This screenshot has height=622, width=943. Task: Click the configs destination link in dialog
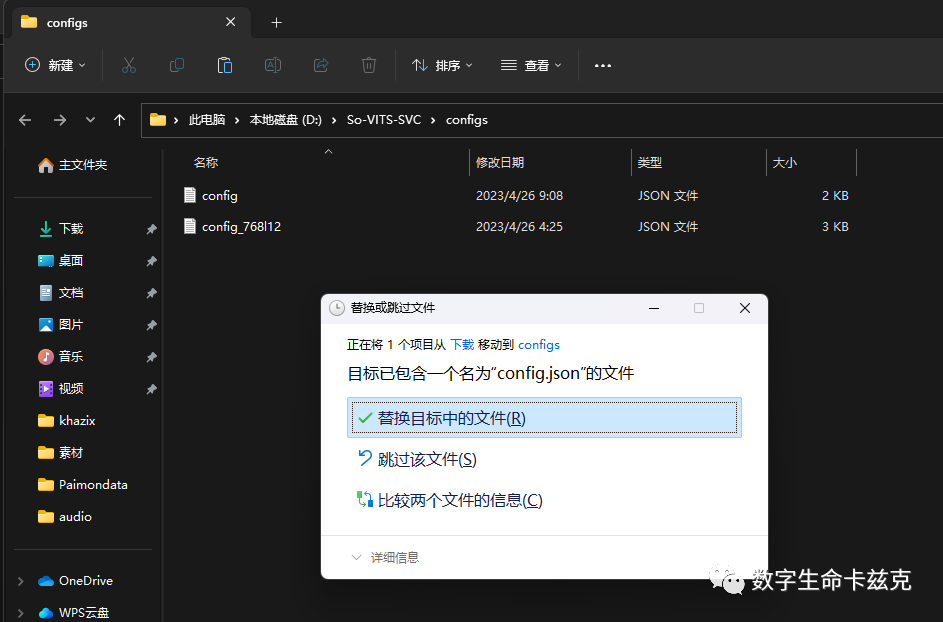pos(539,345)
